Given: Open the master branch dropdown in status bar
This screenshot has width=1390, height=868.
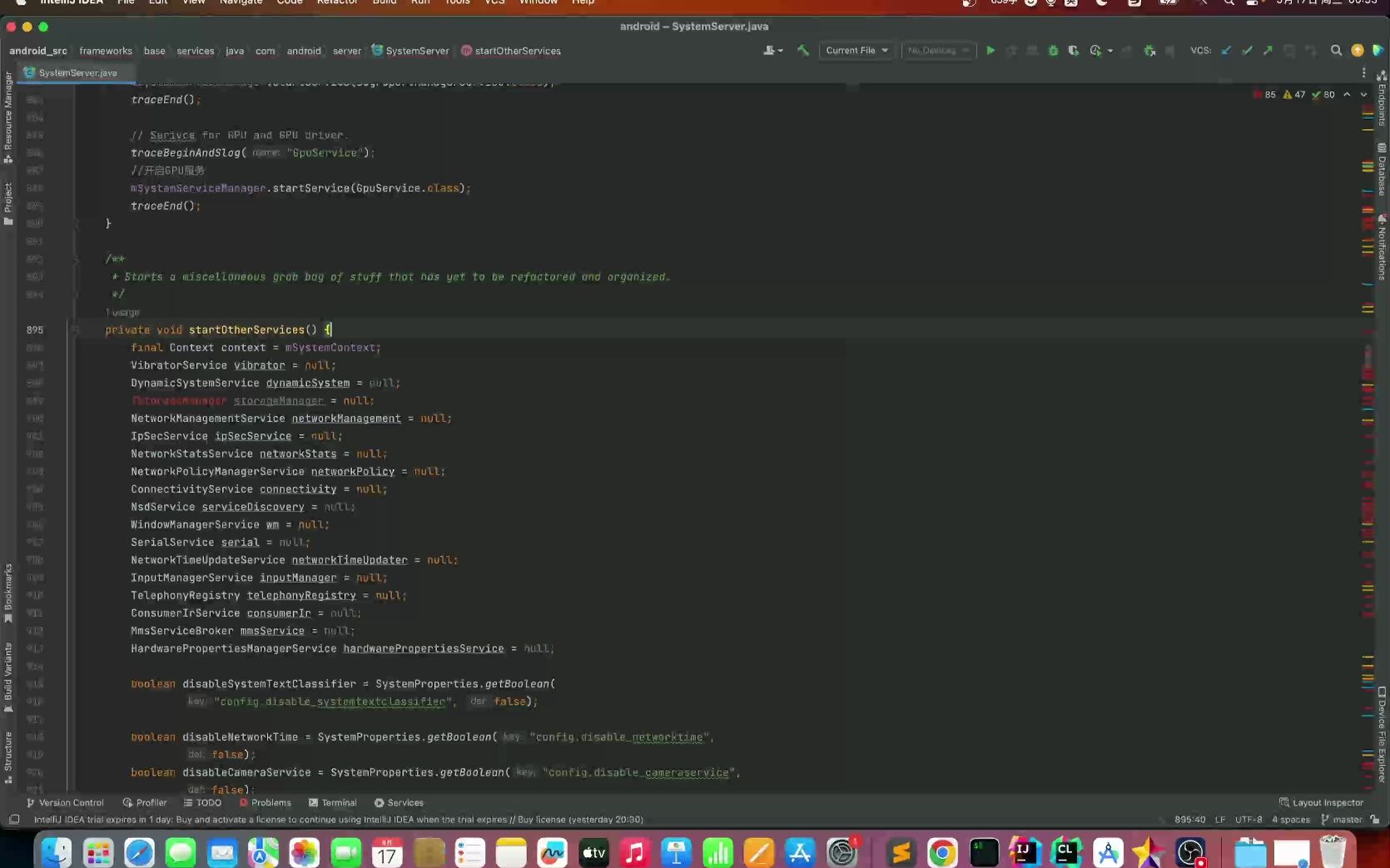Looking at the screenshot, I should point(1342,820).
